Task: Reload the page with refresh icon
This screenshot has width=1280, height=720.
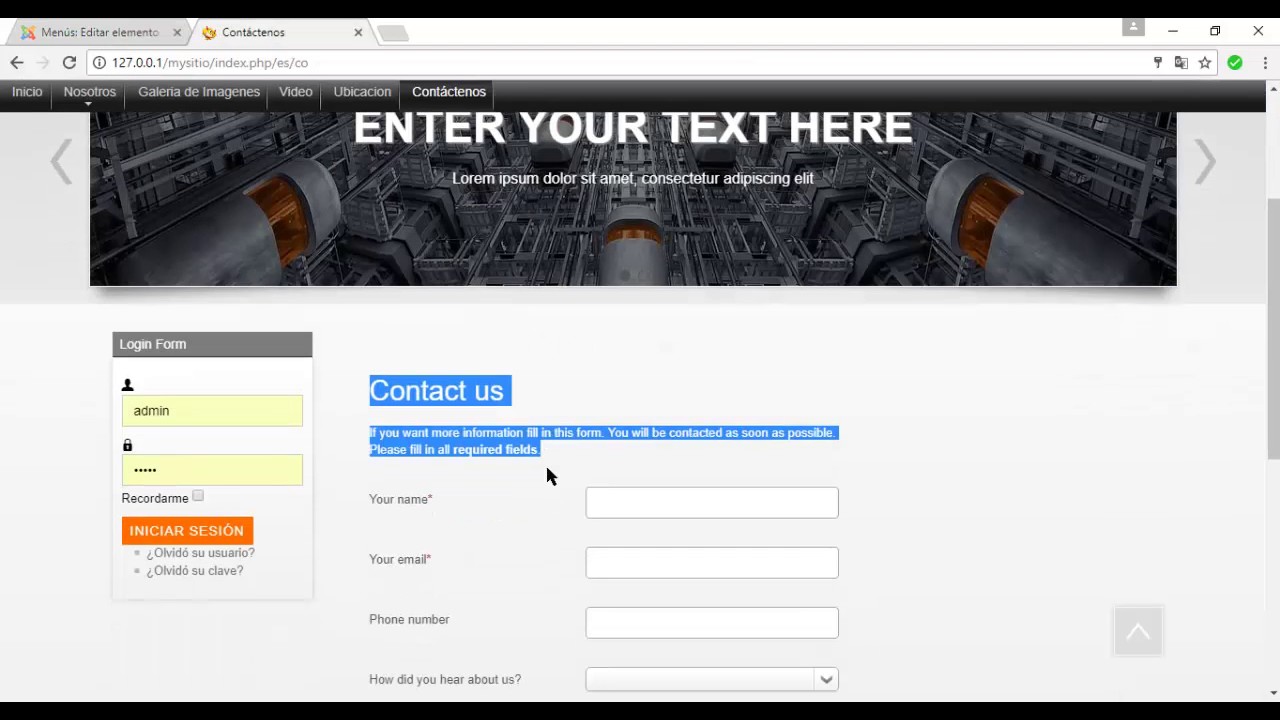Action: [69, 62]
